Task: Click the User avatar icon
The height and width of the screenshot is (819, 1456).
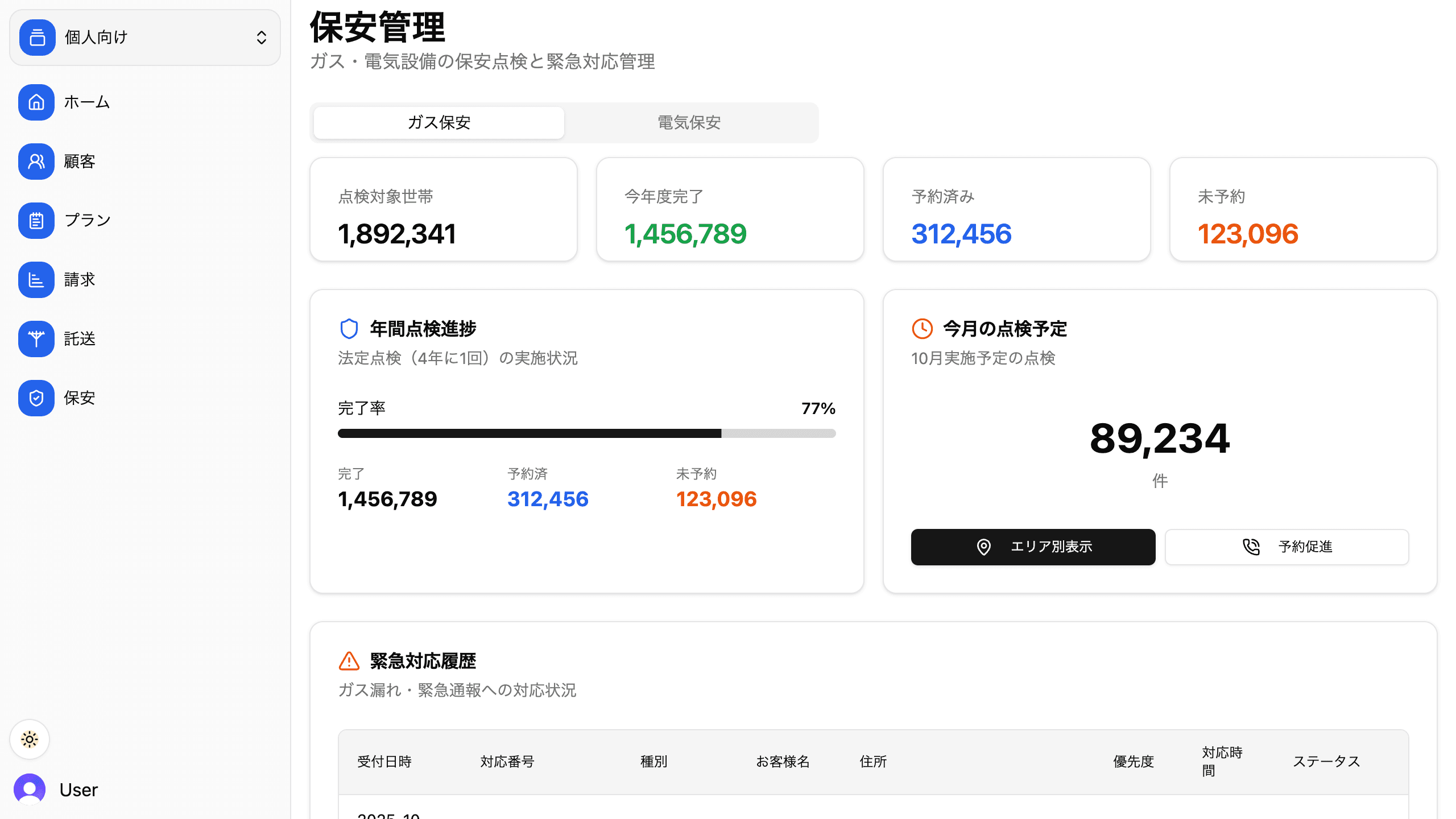Action: point(30,789)
